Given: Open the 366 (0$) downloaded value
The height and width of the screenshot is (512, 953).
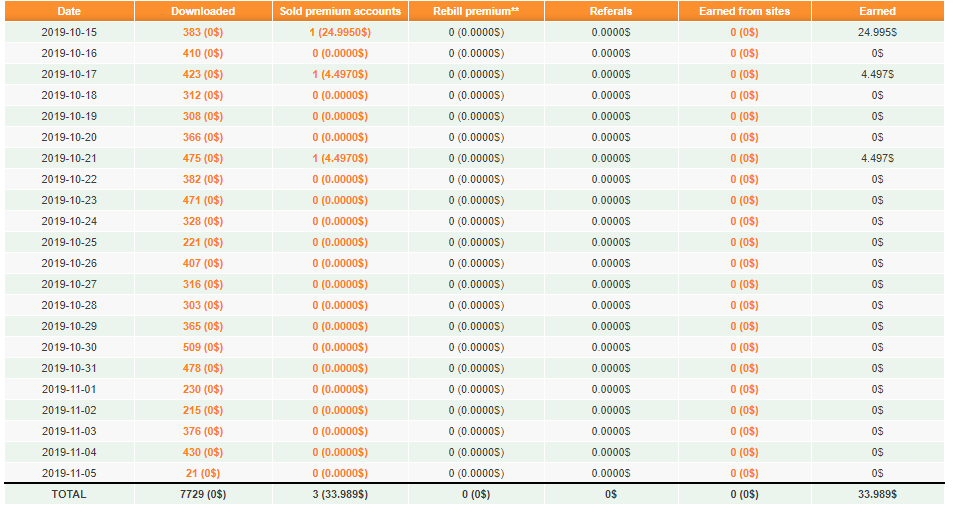Looking at the screenshot, I should point(203,137).
